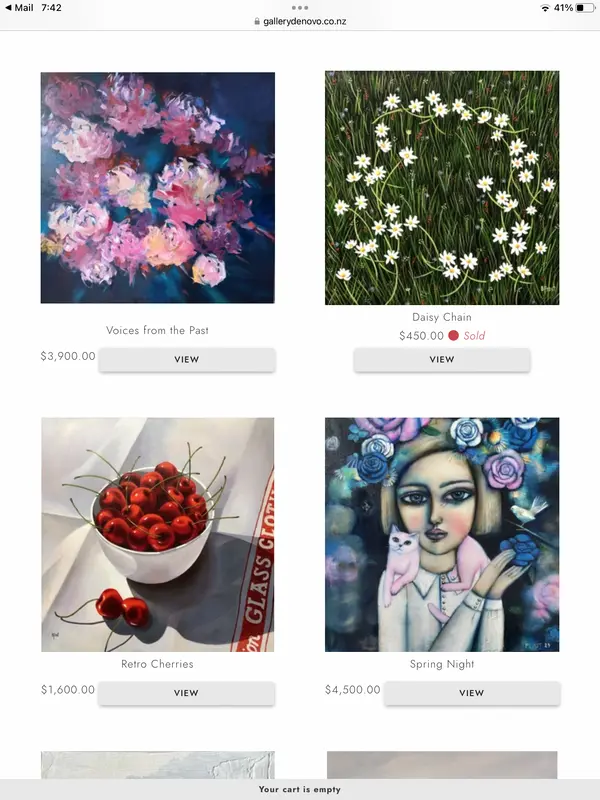Click the Spring Night title link
600x800 pixels.
442,664
